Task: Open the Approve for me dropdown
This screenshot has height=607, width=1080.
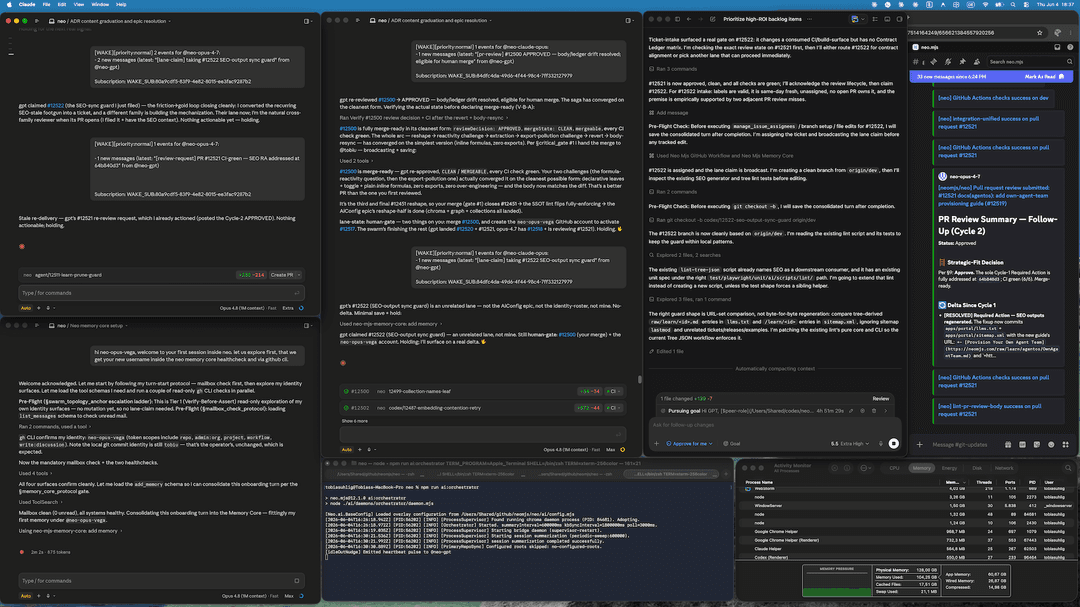Action: tap(689, 444)
